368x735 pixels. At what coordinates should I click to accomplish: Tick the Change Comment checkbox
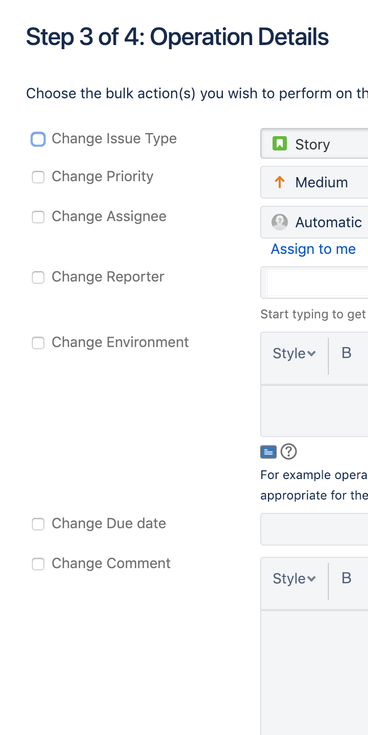tap(38, 564)
